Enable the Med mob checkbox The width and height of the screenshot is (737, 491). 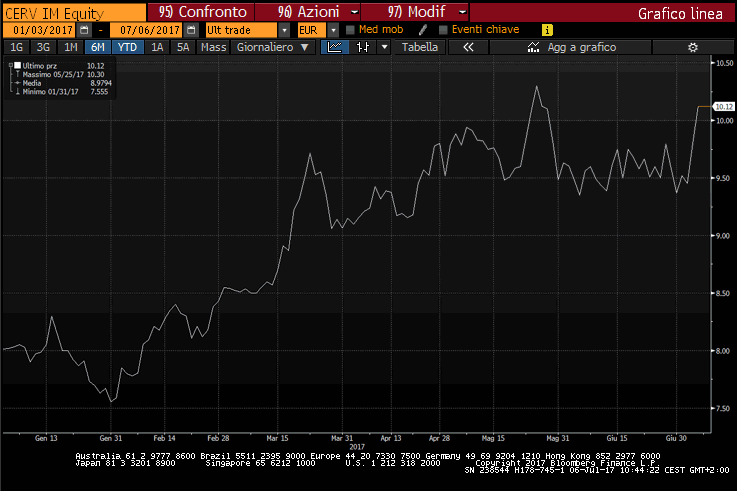(x=350, y=30)
